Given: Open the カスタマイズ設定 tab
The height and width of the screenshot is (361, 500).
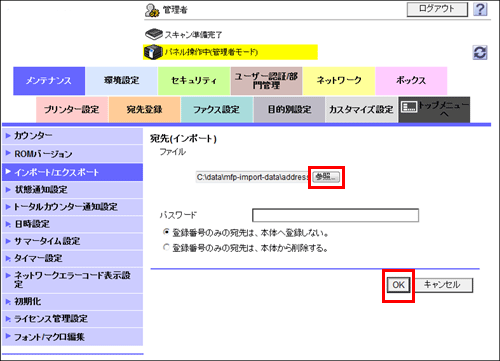Looking at the screenshot, I should [x=361, y=109].
